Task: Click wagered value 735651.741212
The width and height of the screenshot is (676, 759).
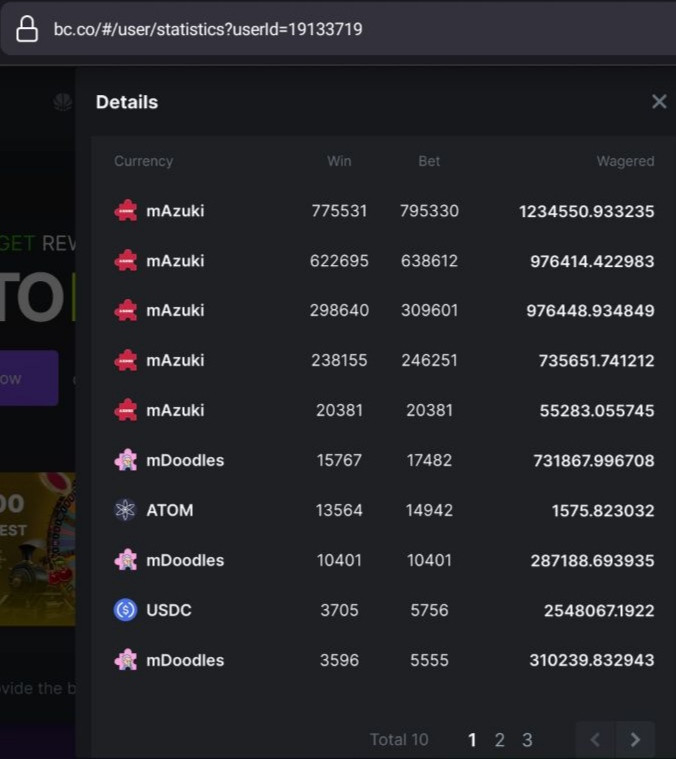Action: pyautogui.click(x=597, y=361)
